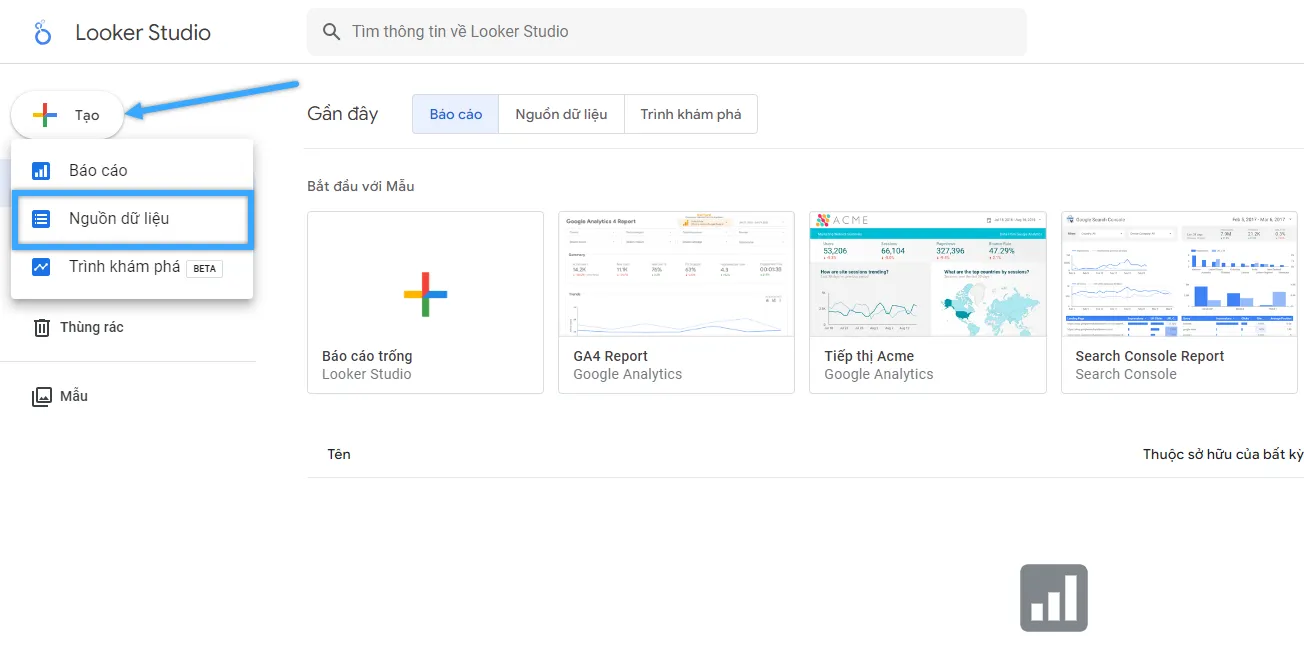Open the GA4 Report template thumbnail
Screen dimensions: 1304x646
pos(676,302)
